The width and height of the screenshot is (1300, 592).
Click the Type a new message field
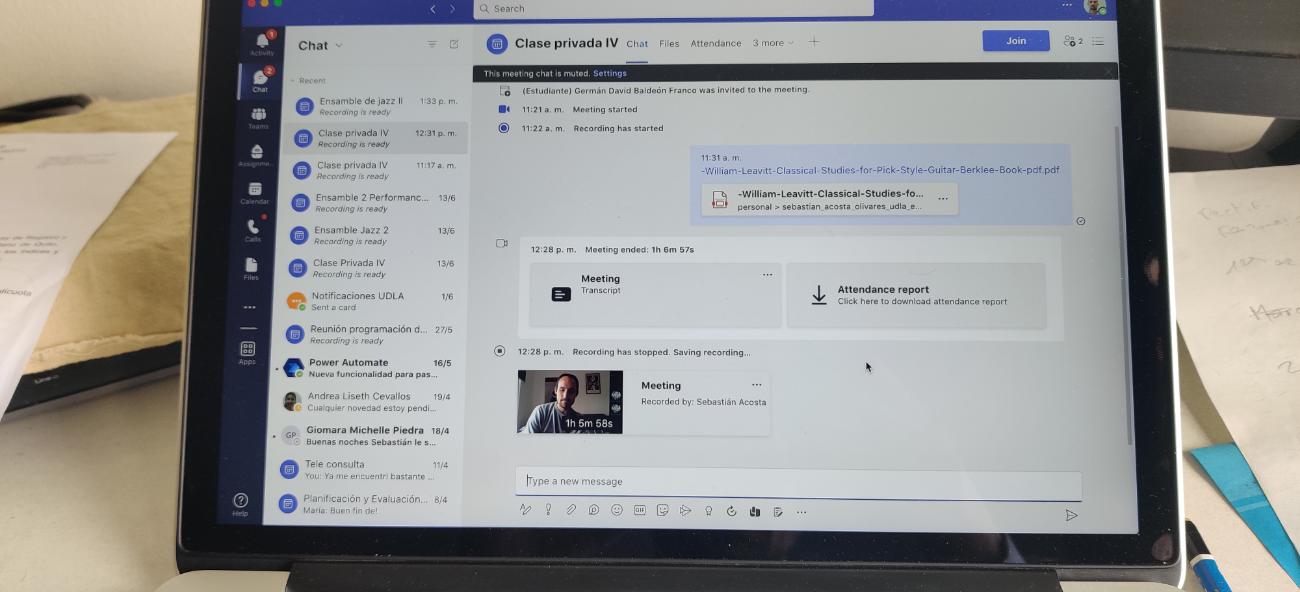point(797,482)
